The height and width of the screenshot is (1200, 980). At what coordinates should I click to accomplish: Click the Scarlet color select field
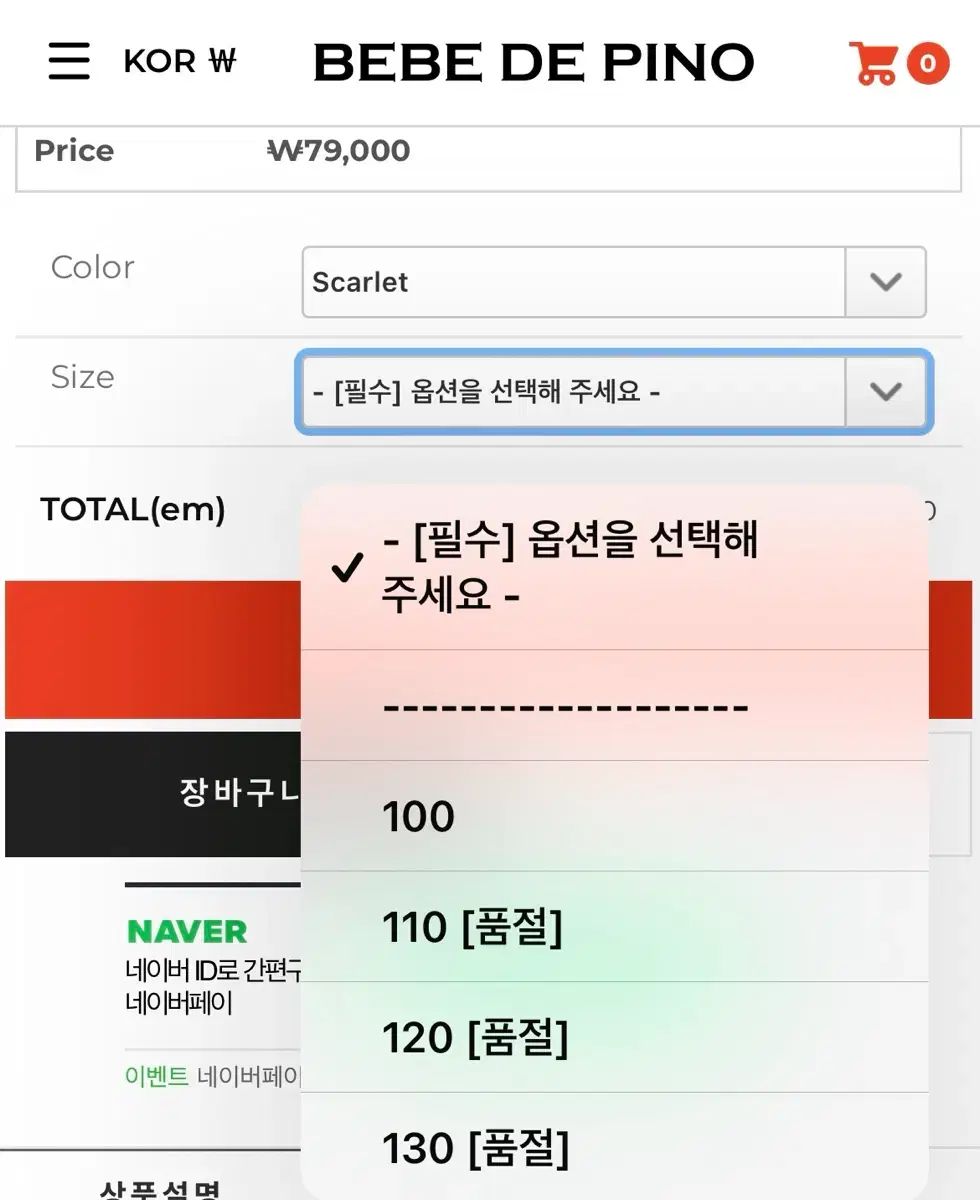(x=573, y=282)
